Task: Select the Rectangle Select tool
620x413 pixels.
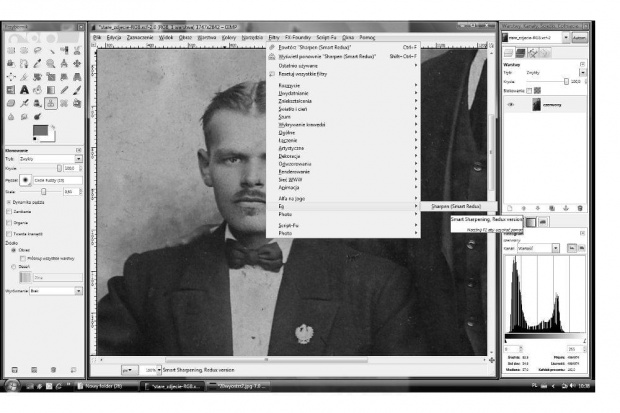Action: 11,50
